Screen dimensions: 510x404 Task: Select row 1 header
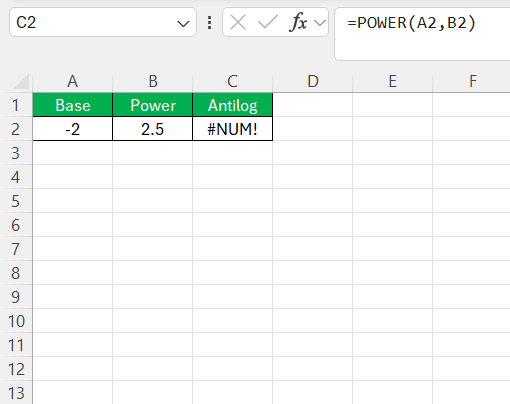pyautogui.click(x=16, y=105)
